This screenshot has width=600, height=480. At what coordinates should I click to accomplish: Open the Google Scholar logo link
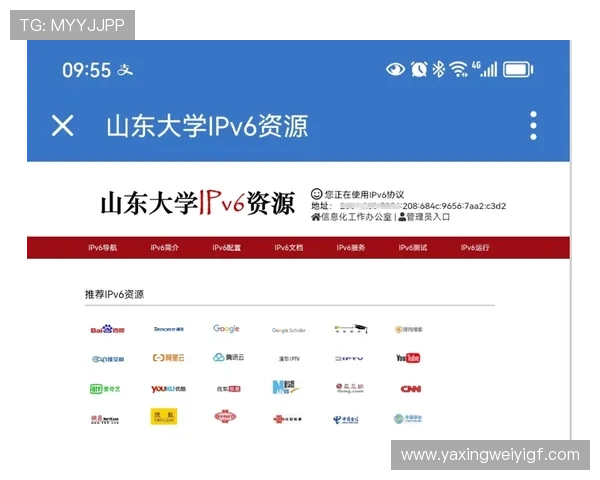click(x=289, y=330)
